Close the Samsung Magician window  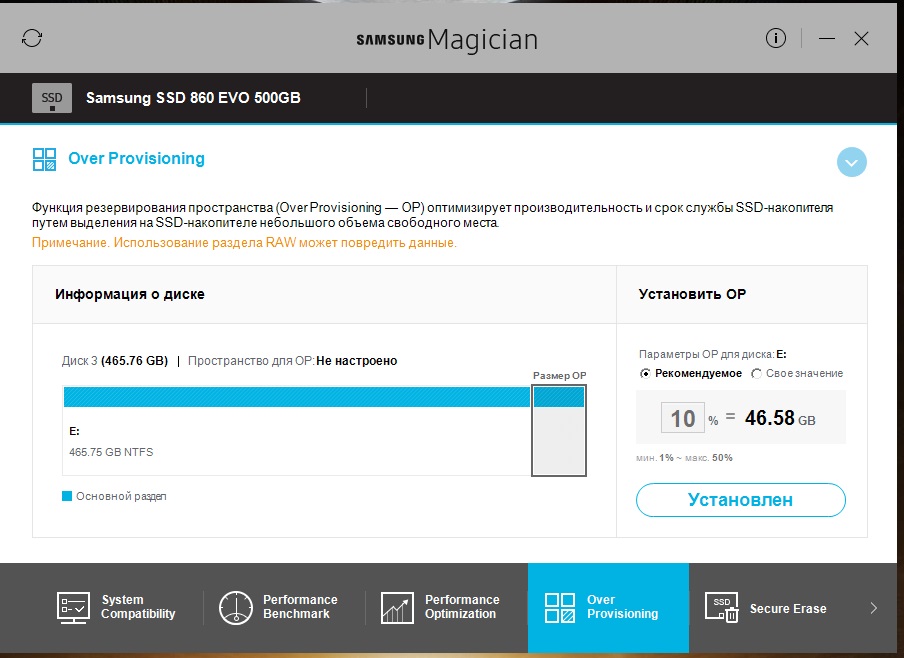[861, 39]
